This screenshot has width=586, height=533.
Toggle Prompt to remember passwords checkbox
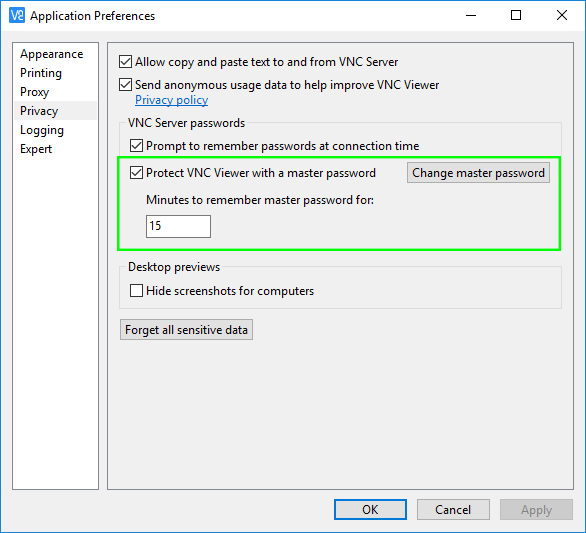pos(136,146)
